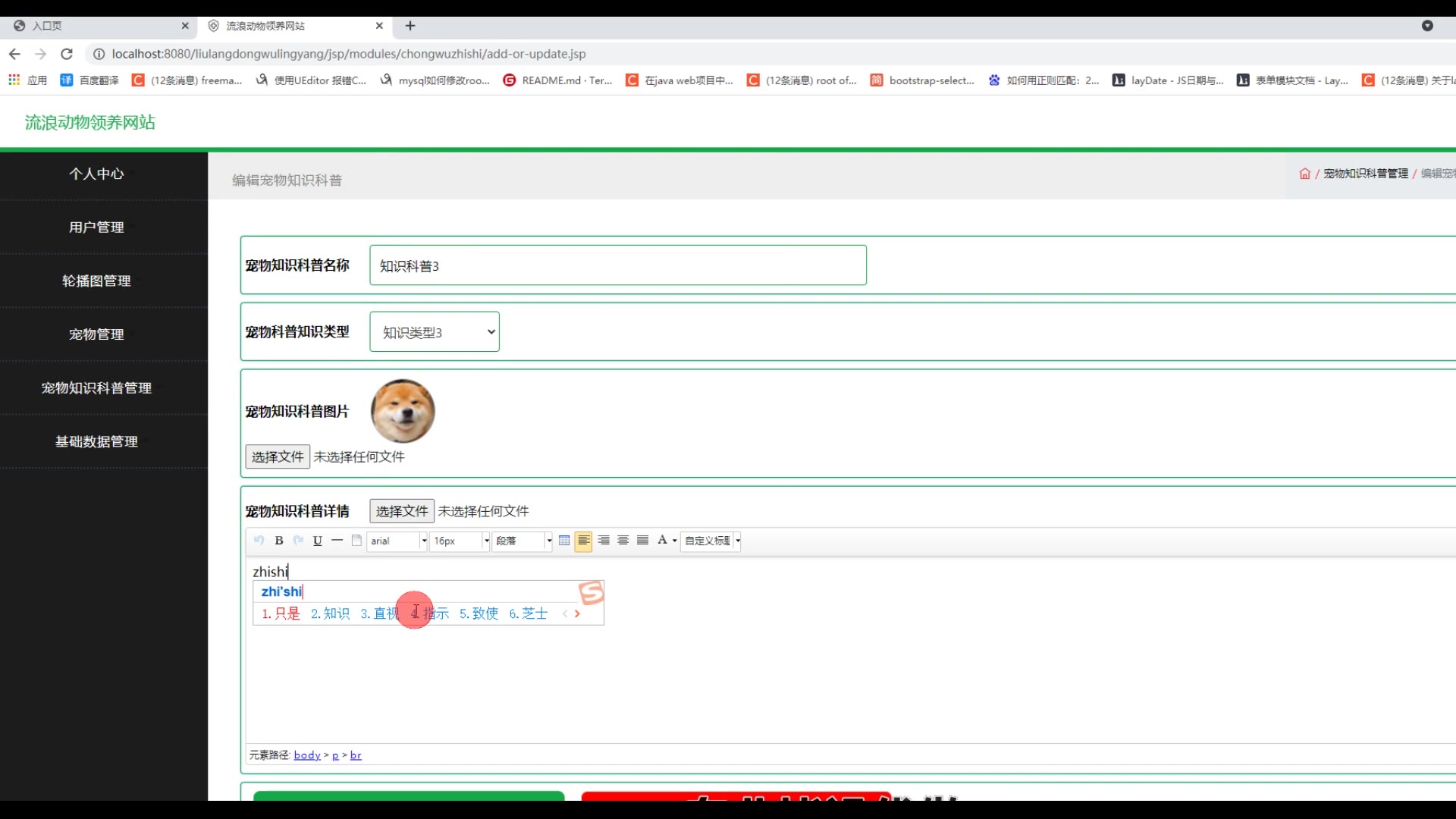The width and height of the screenshot is (1456, 819).
Task: Toggle bold formatting in the editor
Action: tap(279, 541)
